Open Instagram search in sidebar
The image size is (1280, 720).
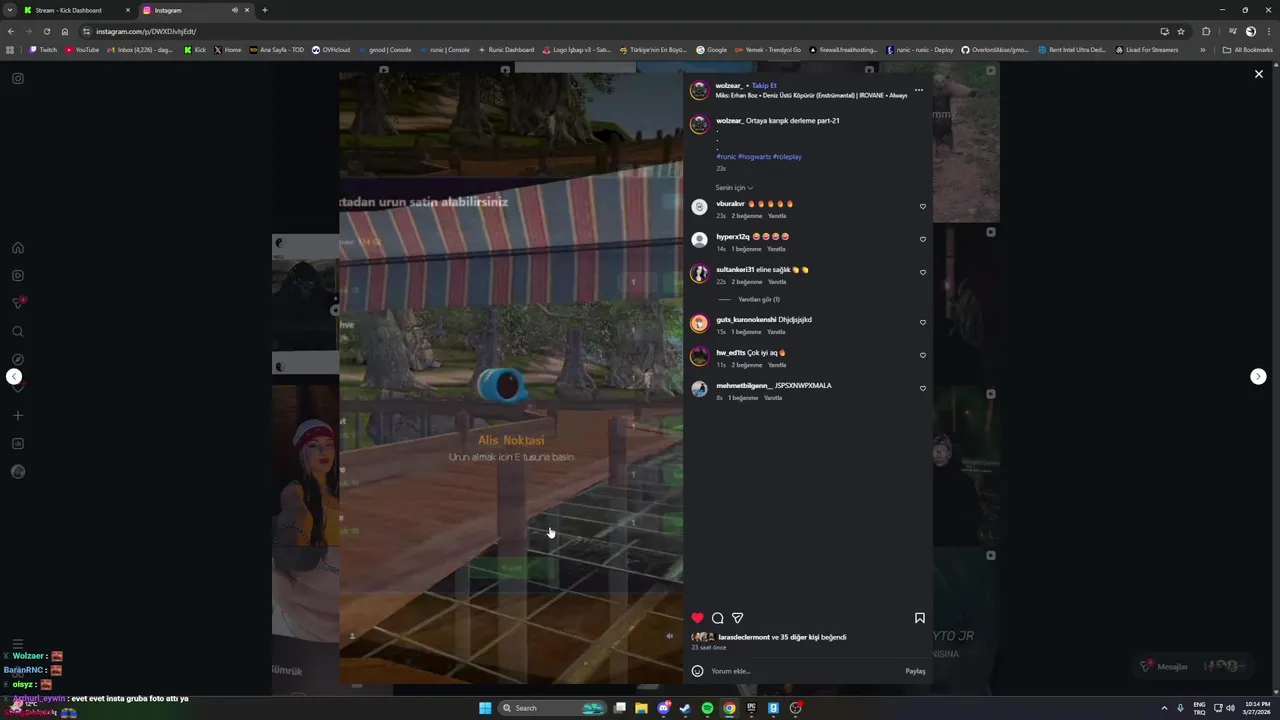pos(18,331)
